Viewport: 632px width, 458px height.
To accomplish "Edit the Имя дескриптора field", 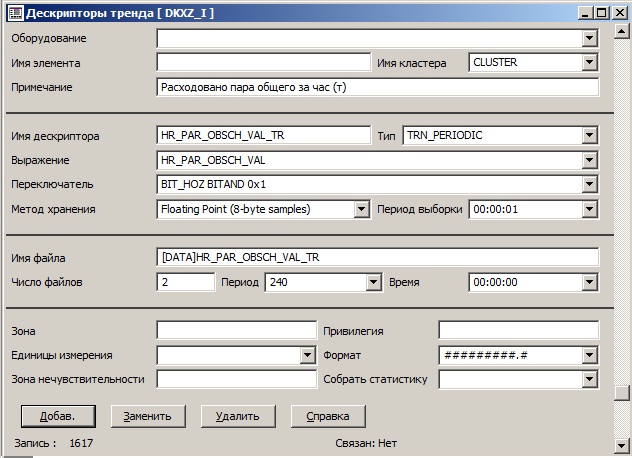I will click(x=264, y=135).
